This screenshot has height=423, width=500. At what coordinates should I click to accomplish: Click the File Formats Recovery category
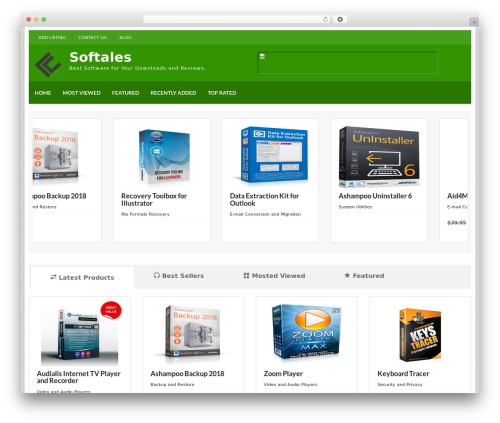[x=145, y=214]
